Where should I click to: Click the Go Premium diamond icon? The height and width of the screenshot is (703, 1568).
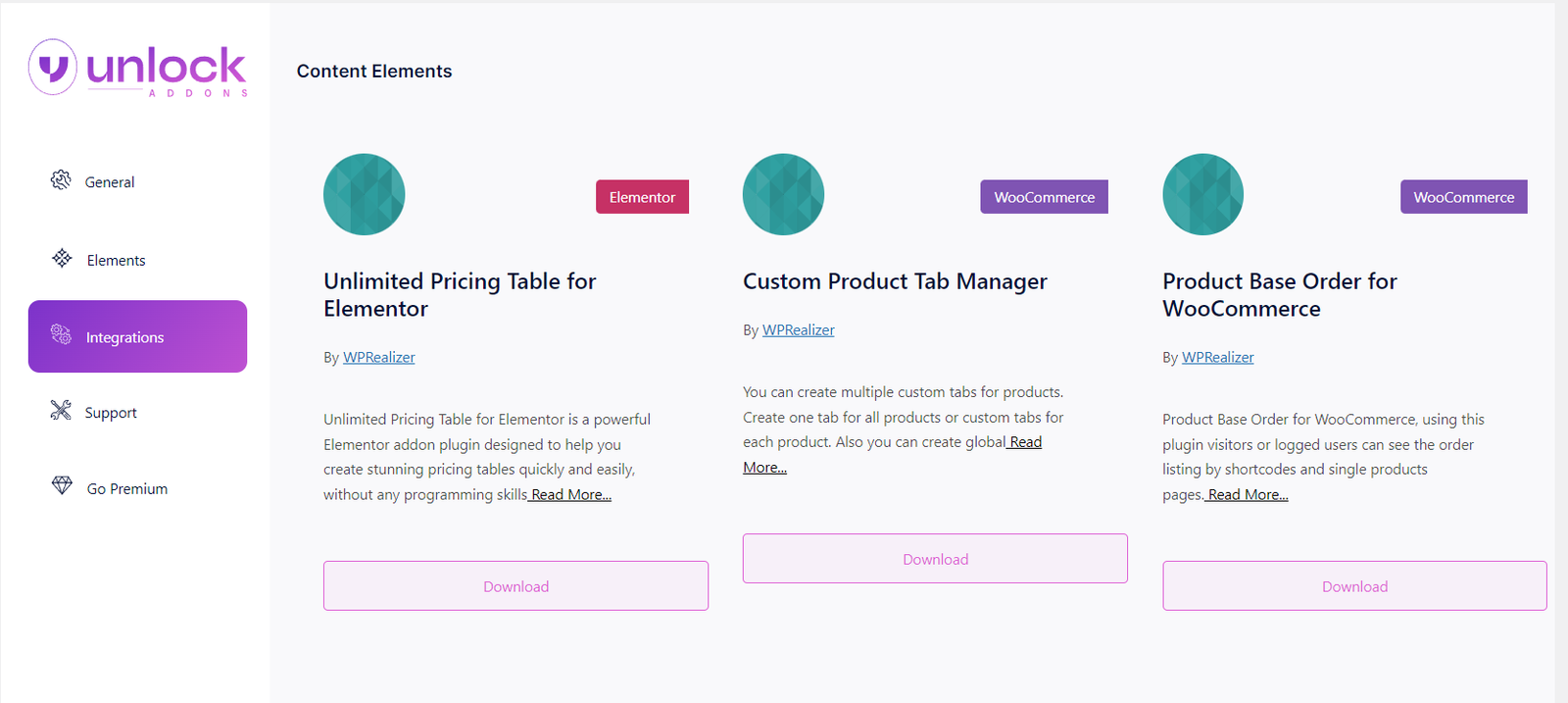(x=62, y=486)
